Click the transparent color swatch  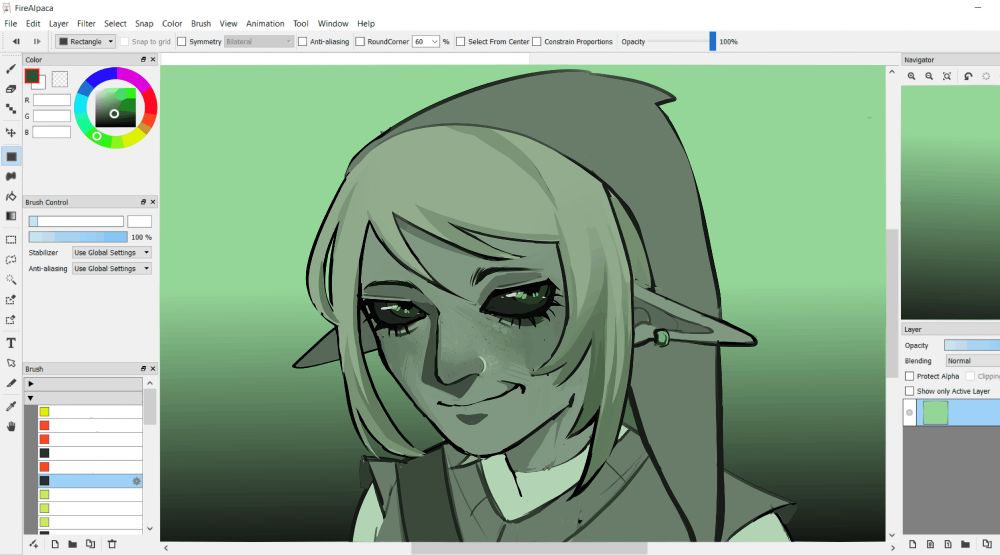coord(60,78)
